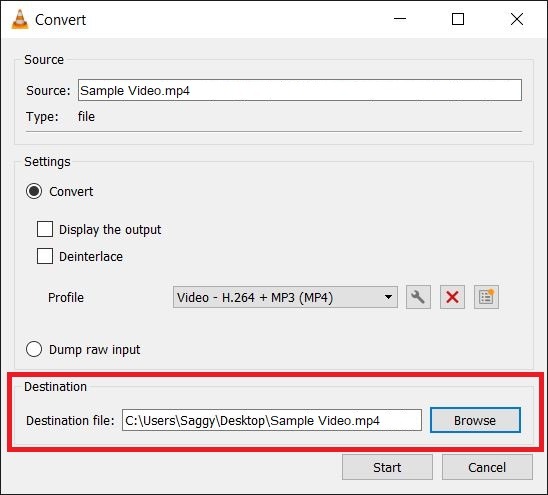Close the Convert window

(x=517, y=19)
